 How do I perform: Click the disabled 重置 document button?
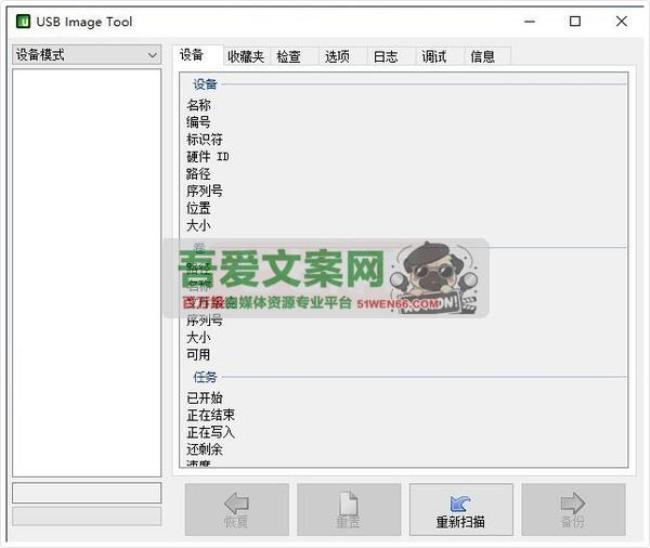click(349, 509)
